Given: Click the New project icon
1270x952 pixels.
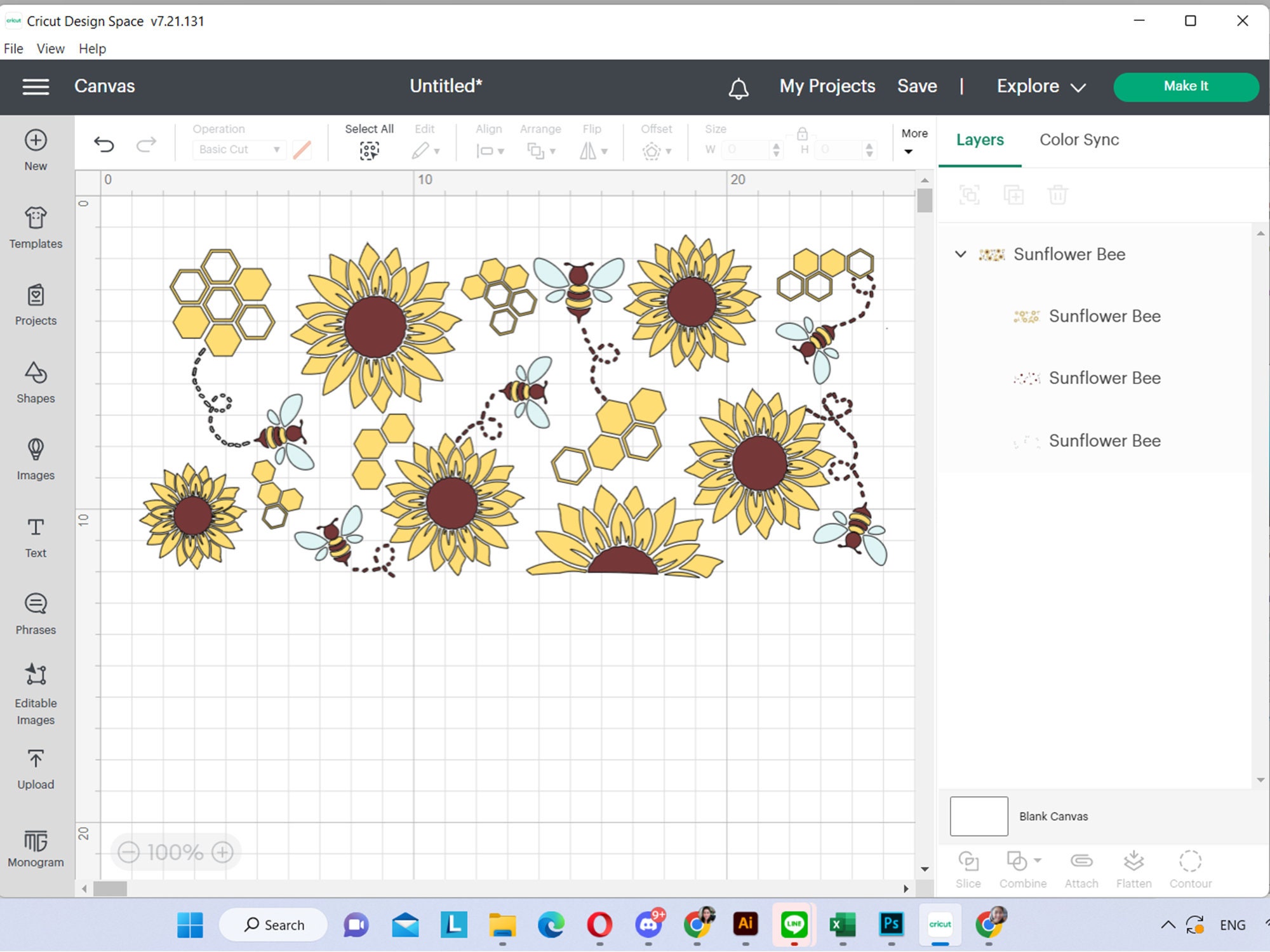Looking at the screenshot, I should [36, 140].
